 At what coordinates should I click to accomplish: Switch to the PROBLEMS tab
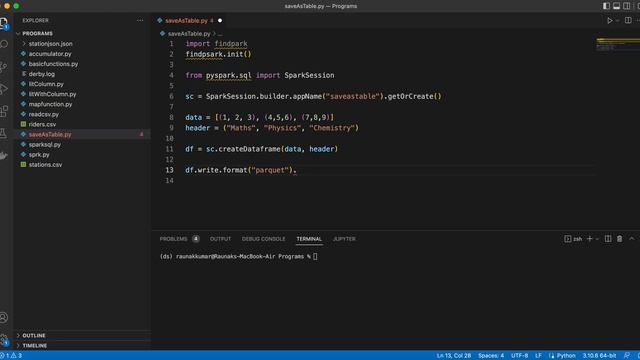(x=179, y=239)
